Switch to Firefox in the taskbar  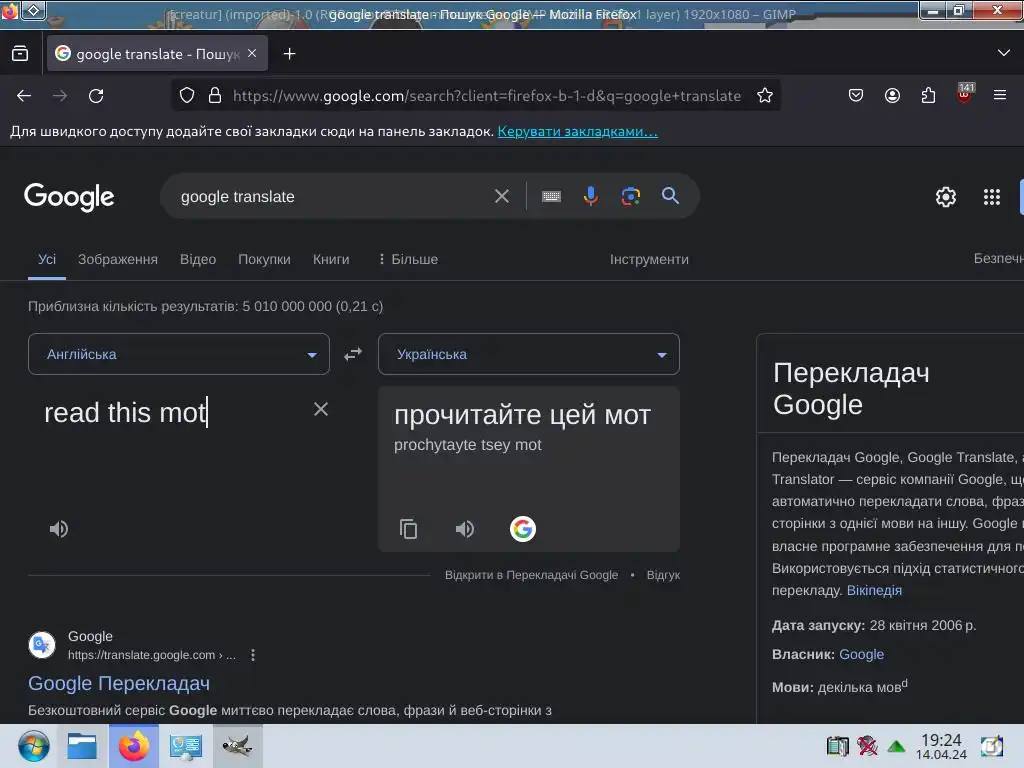coord(134,746)
